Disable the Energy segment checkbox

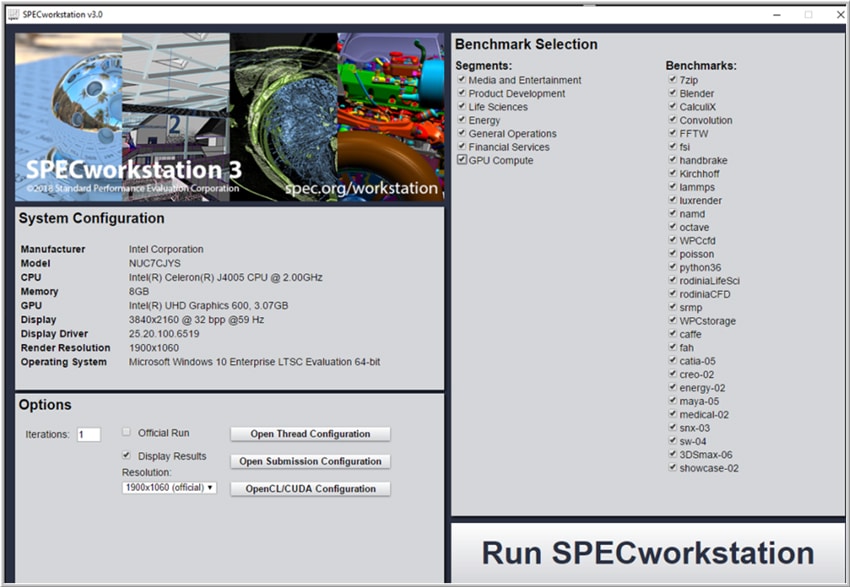[x=462, y=120]
